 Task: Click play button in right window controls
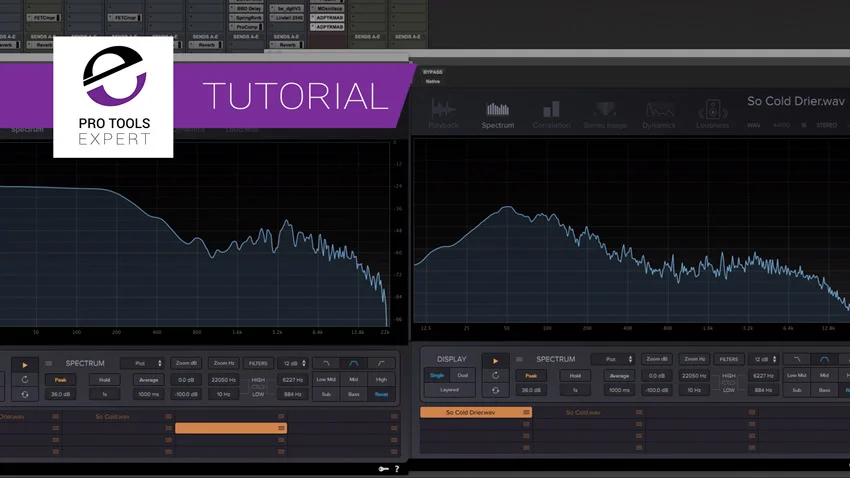point(495,360)
